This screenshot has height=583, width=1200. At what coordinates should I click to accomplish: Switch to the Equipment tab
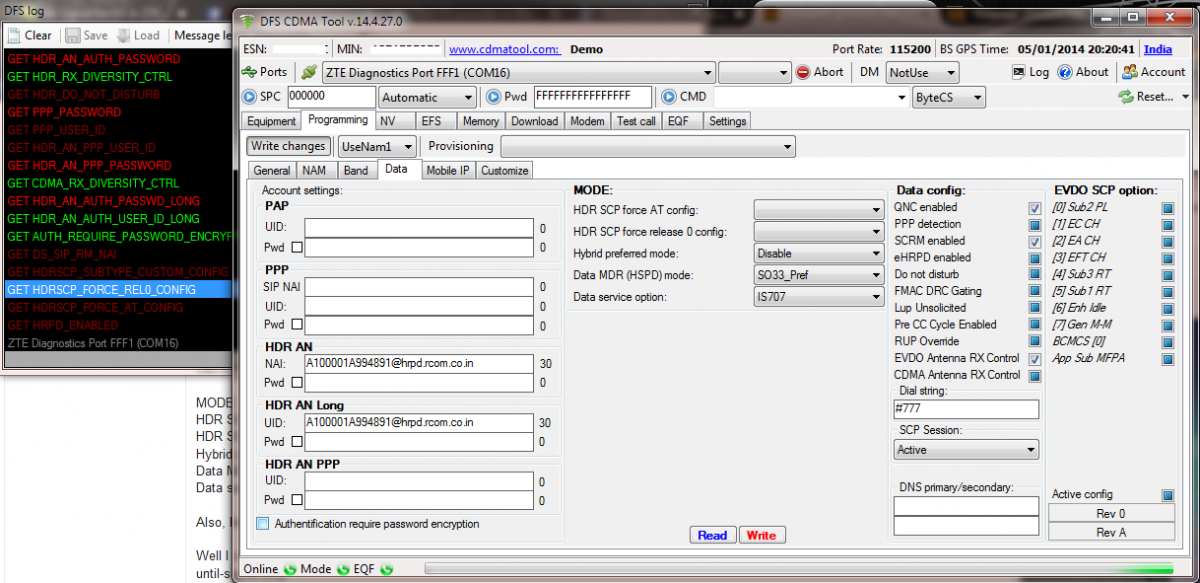[x=272, y=121]
